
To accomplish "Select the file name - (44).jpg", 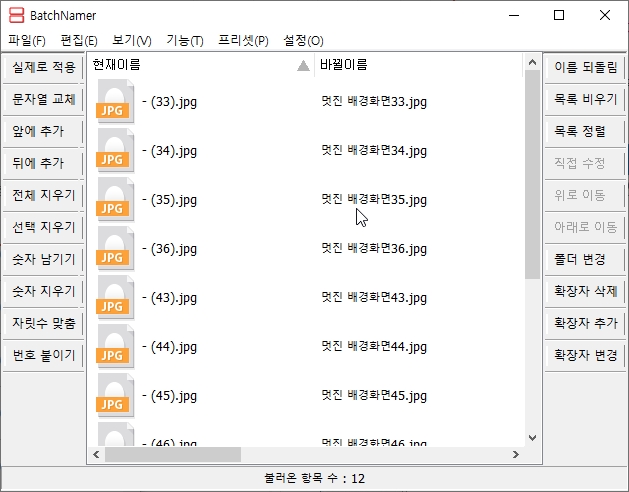I will pos(169,347).
